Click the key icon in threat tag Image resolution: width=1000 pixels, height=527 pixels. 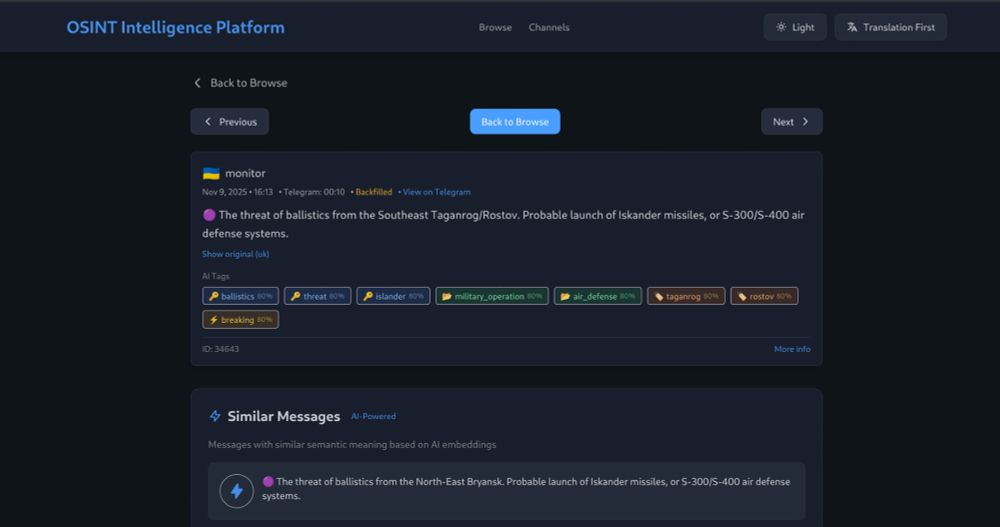(295, 296)
